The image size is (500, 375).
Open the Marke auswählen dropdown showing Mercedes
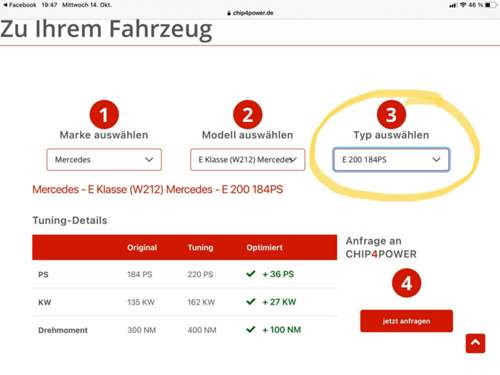click(x=104, y=160)
